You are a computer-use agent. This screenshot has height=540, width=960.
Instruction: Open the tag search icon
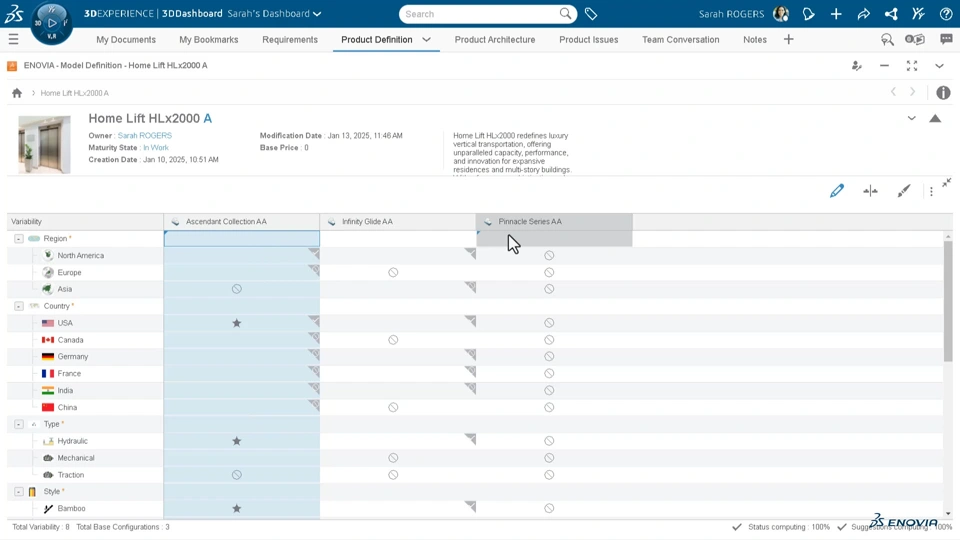[x=591, y=13]
